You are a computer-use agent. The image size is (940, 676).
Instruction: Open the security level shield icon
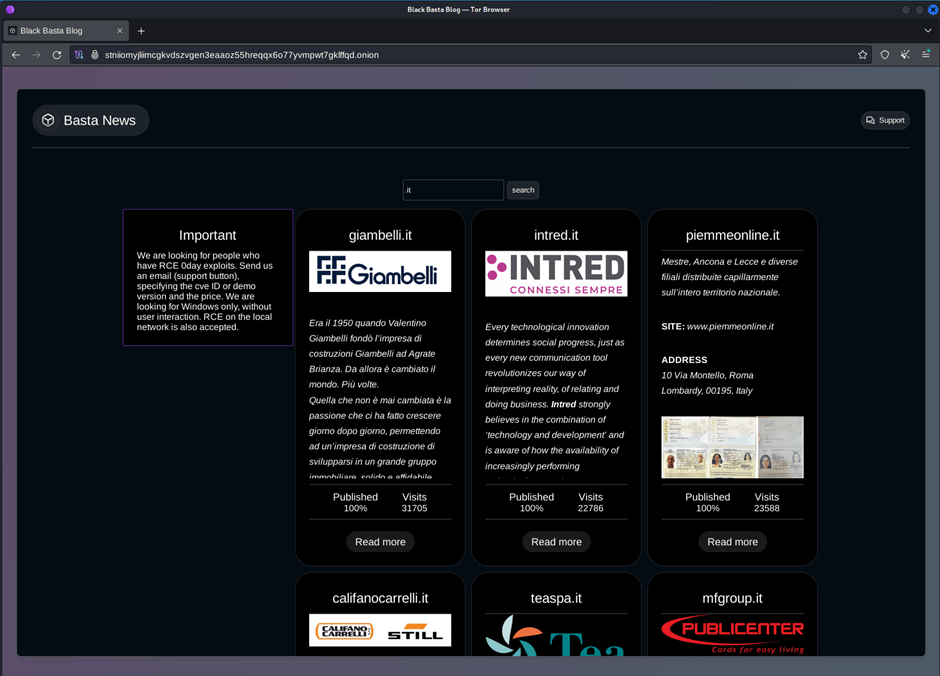click(884, 55)
